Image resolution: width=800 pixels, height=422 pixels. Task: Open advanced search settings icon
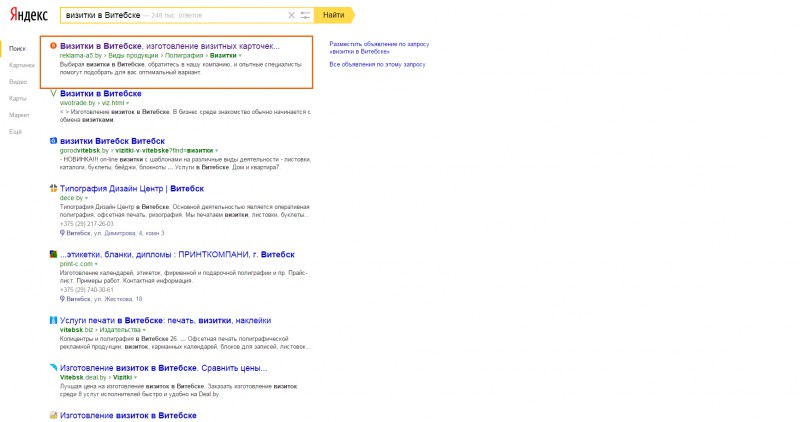point(305,15)
